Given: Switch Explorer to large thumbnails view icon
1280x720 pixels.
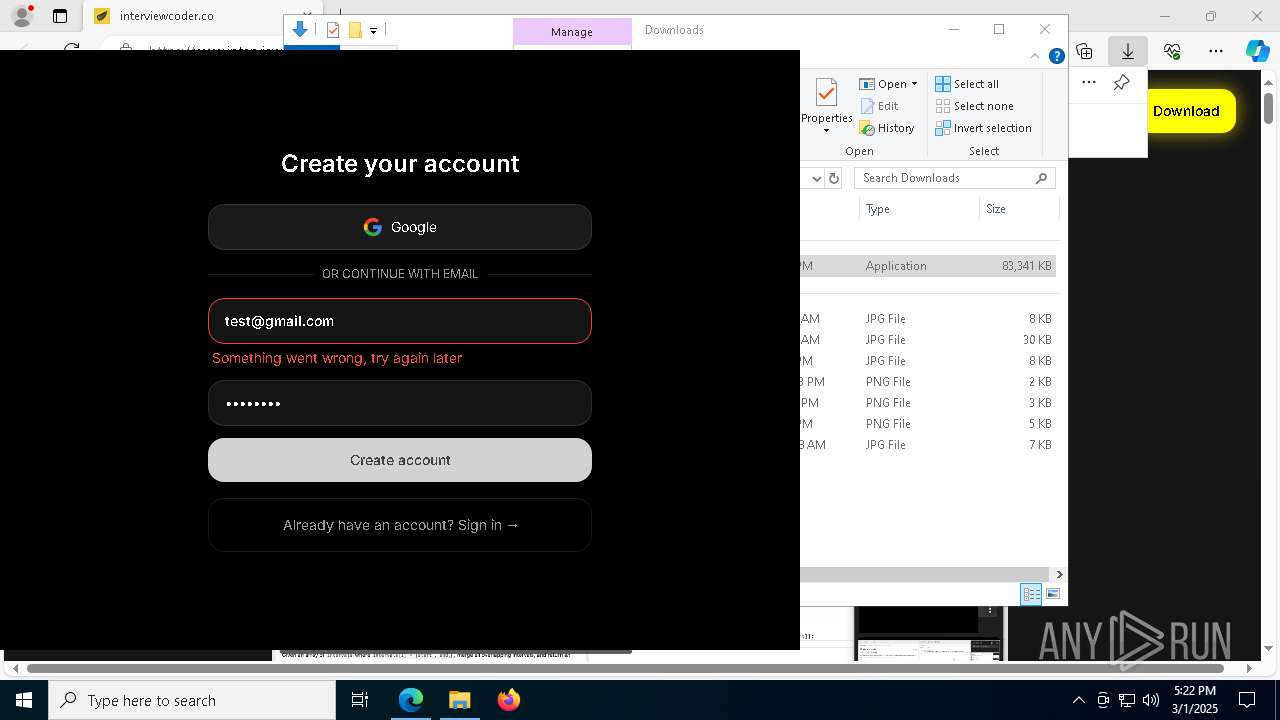Looking at the screenshot, I should 1053,594.
